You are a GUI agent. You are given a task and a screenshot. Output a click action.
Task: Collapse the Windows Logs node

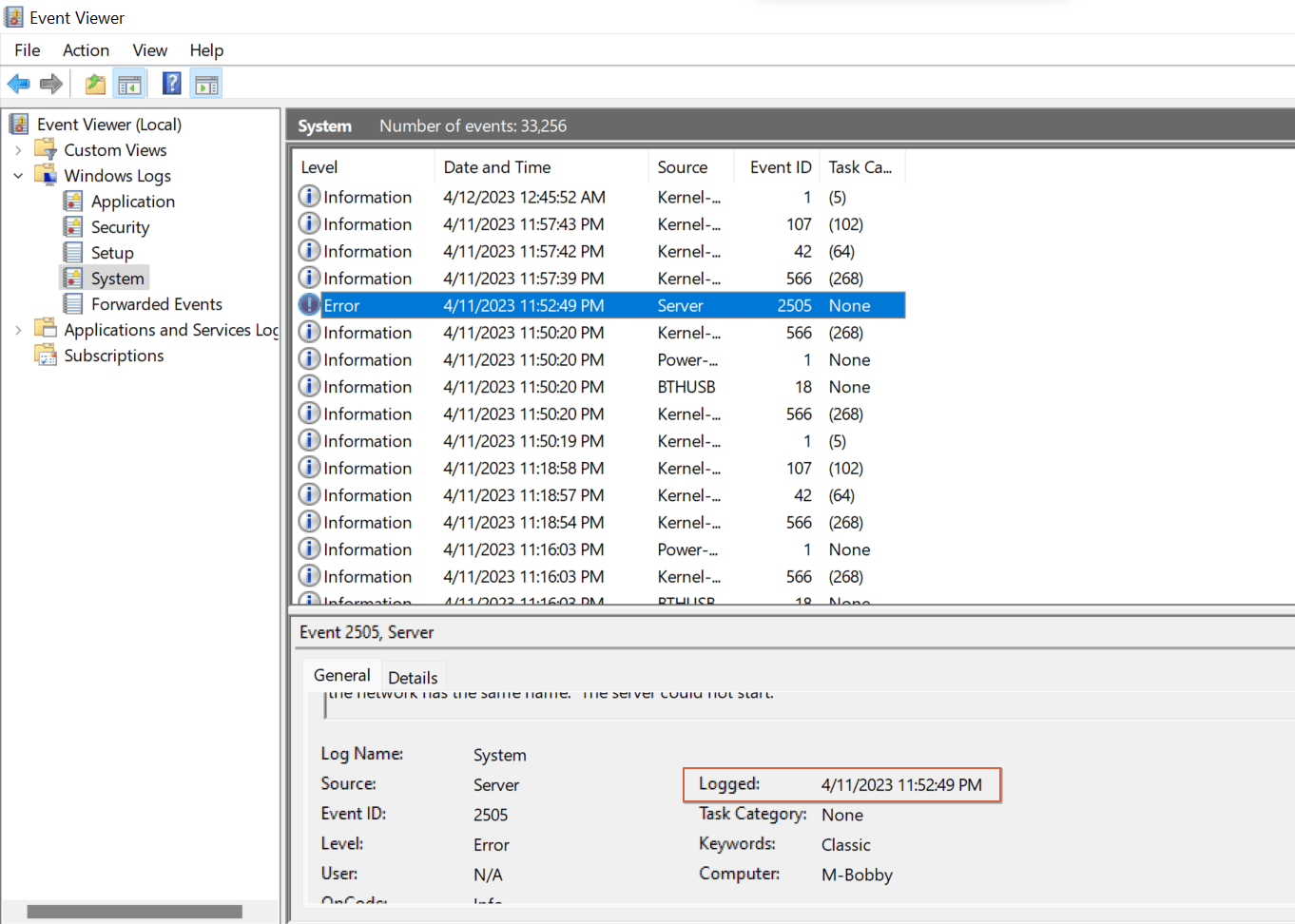pos(18,175)
